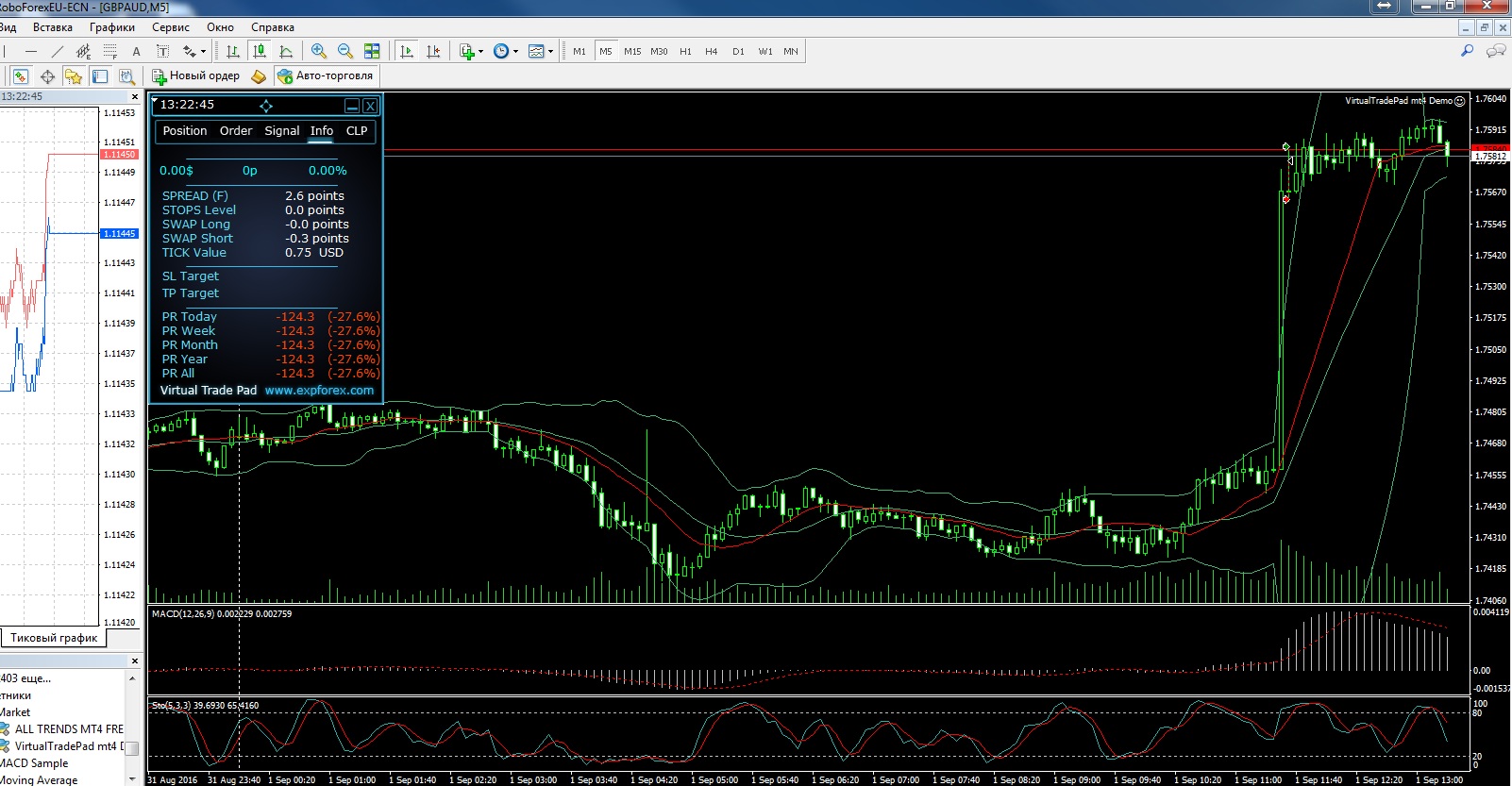Image resolution: width=1512 pixels, height=786 pixels.
Task: Select Moving Average in Navigator
Action: click(x=39, y=779)
